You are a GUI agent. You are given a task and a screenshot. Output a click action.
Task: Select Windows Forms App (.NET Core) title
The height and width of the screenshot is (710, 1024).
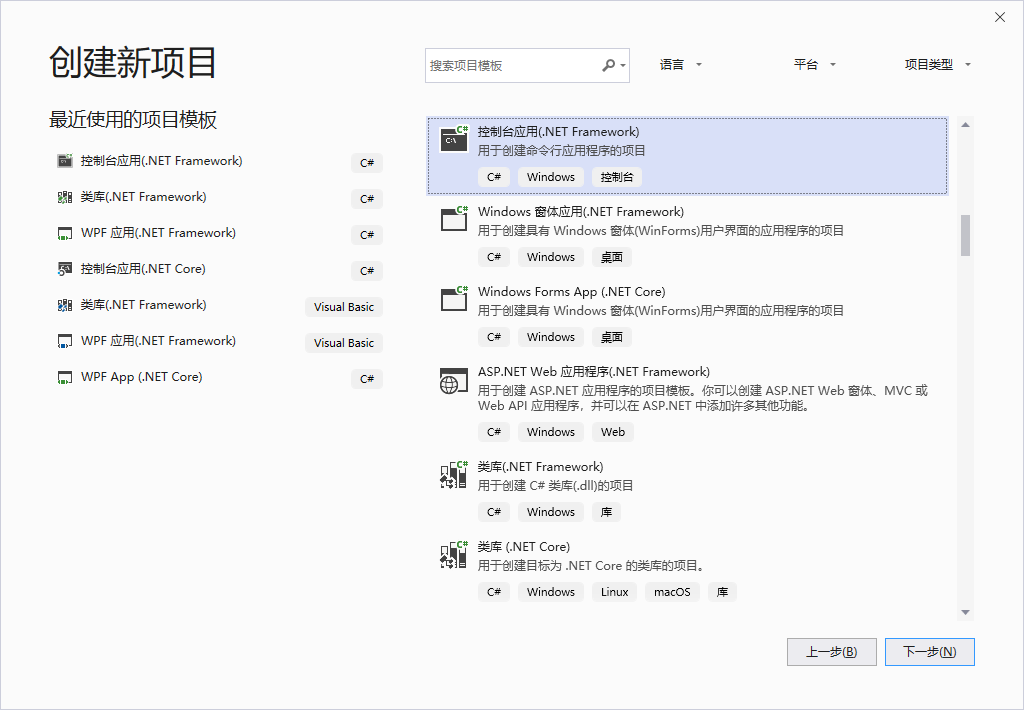pos(571,292)
